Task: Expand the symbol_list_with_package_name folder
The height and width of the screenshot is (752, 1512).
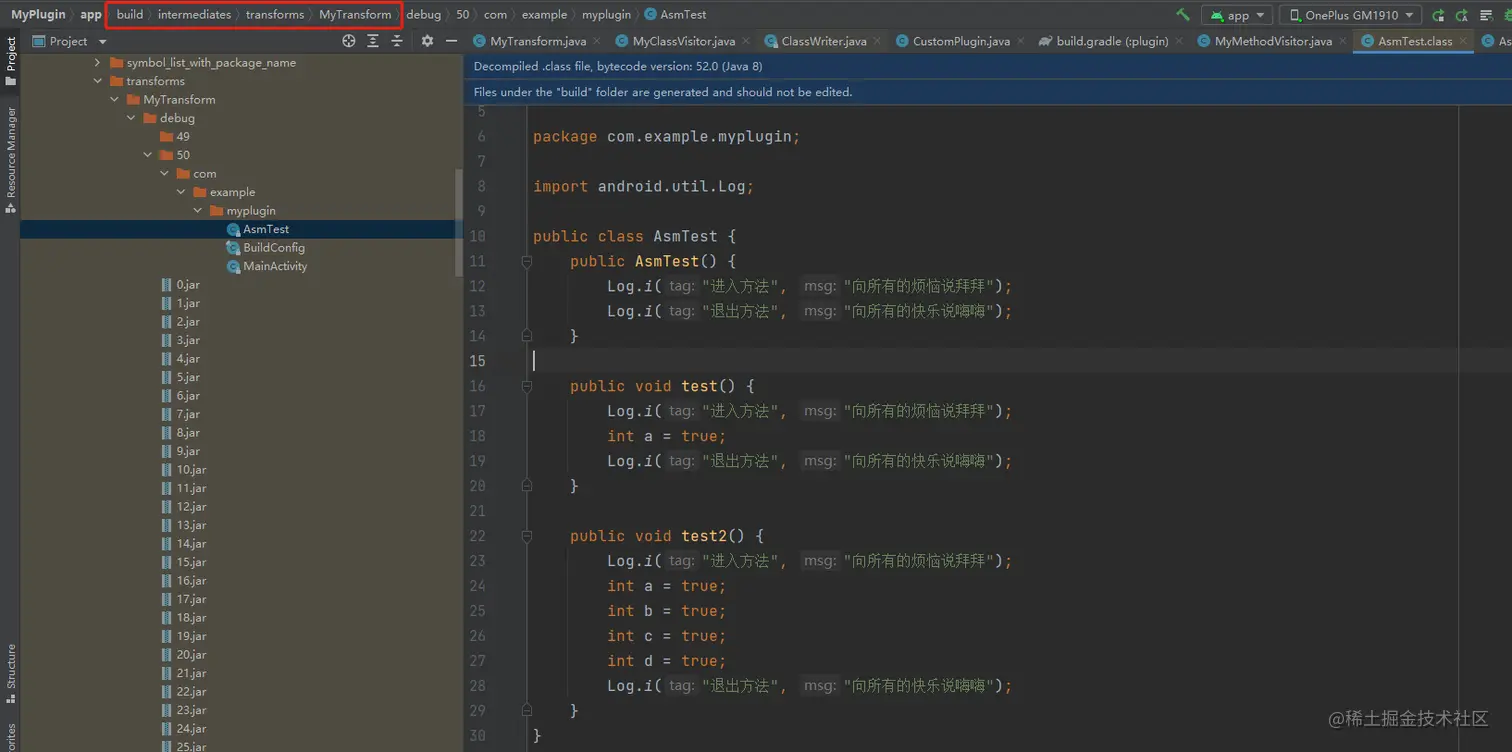Action: (98, 62)
